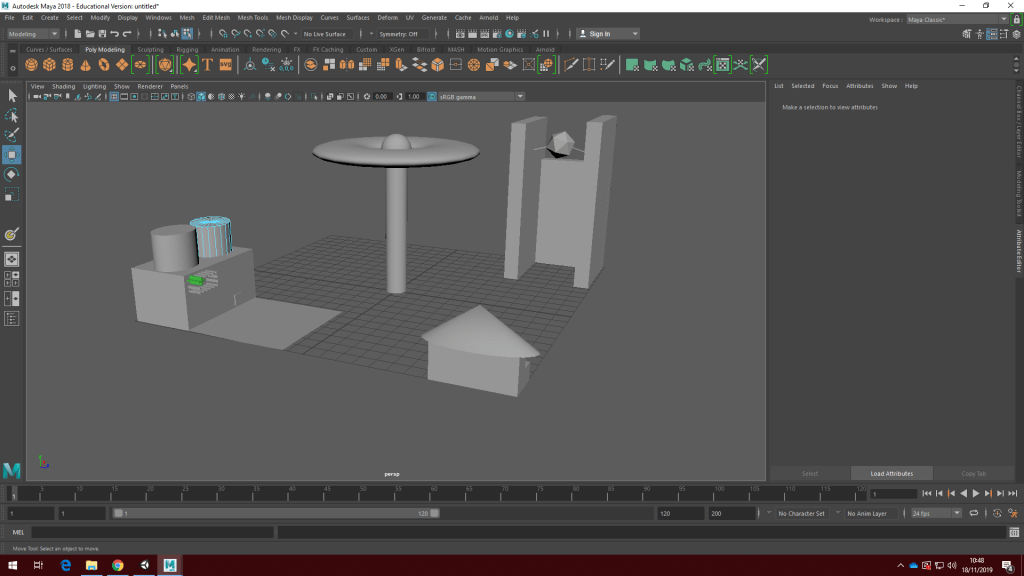This screenshot has height=576, width=1024.
Task: Click the SVG import shelf icon
Action: [x=225, y=65]
